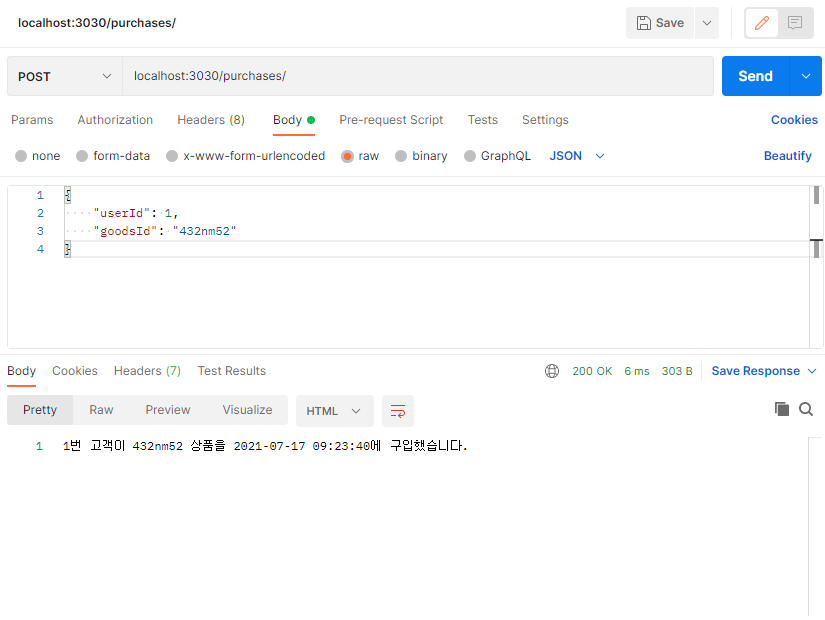Open the Pre-request Script tab
This screenshot has height=620, width=825.
click(391, 120)
